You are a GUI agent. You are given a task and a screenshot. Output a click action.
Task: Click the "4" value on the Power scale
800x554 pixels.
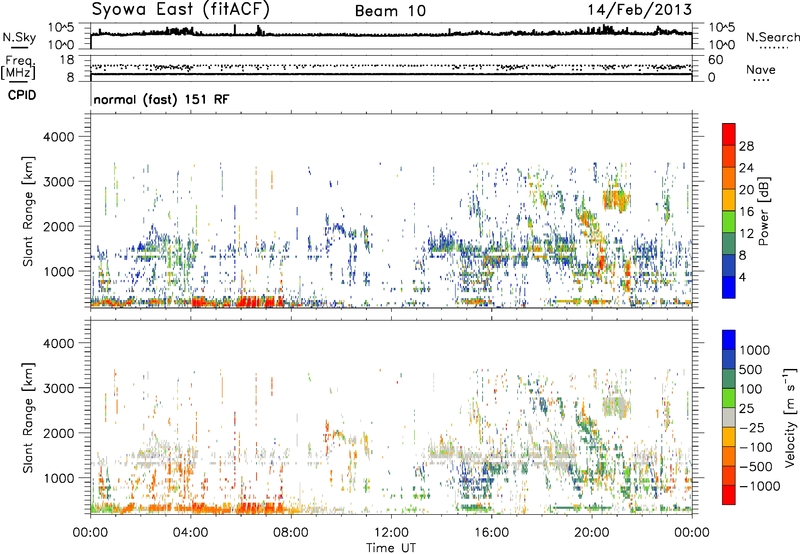point(743,277)
